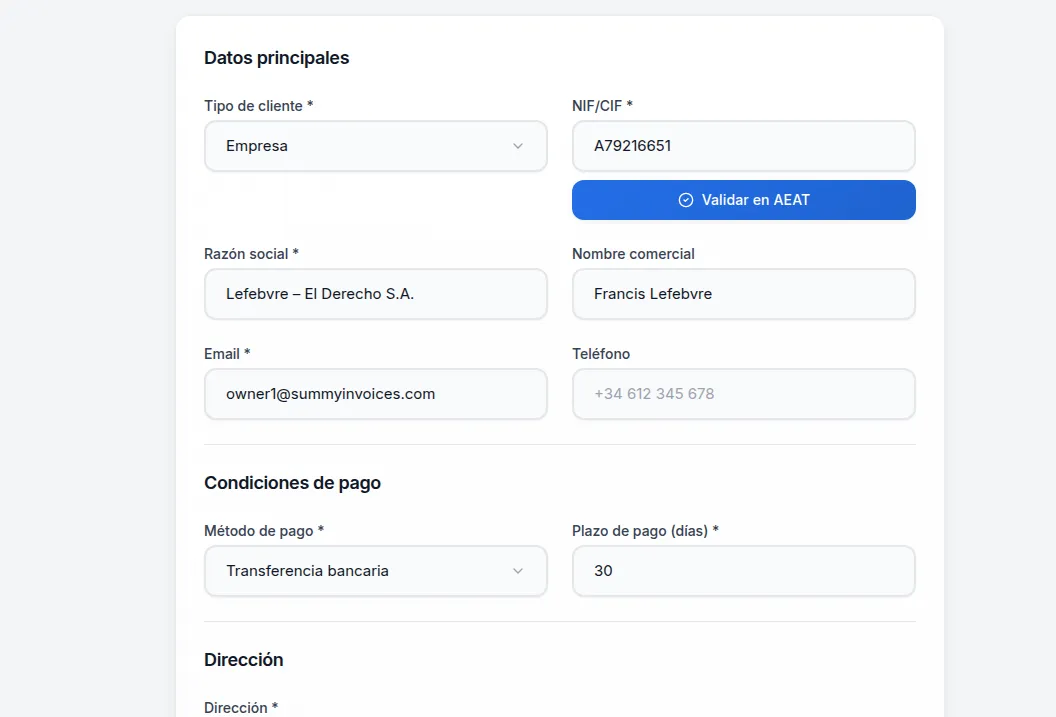
Task: Click the Plazo de pago input showing 30
Action: tap(743, 571)
